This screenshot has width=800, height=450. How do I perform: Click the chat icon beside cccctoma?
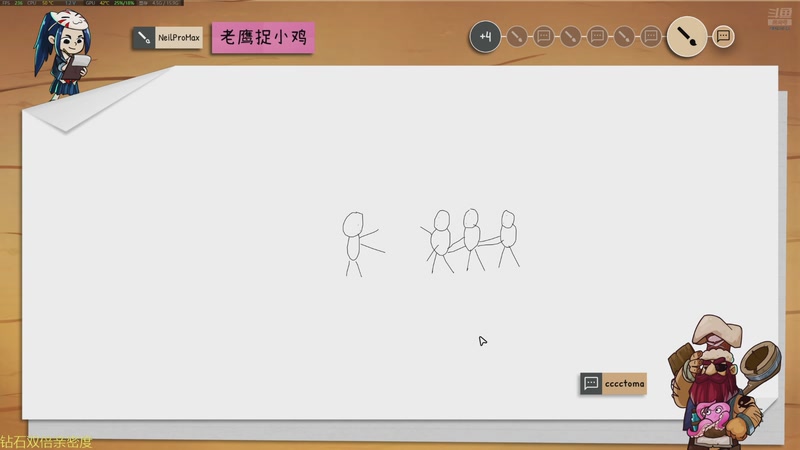click(591, 384)
